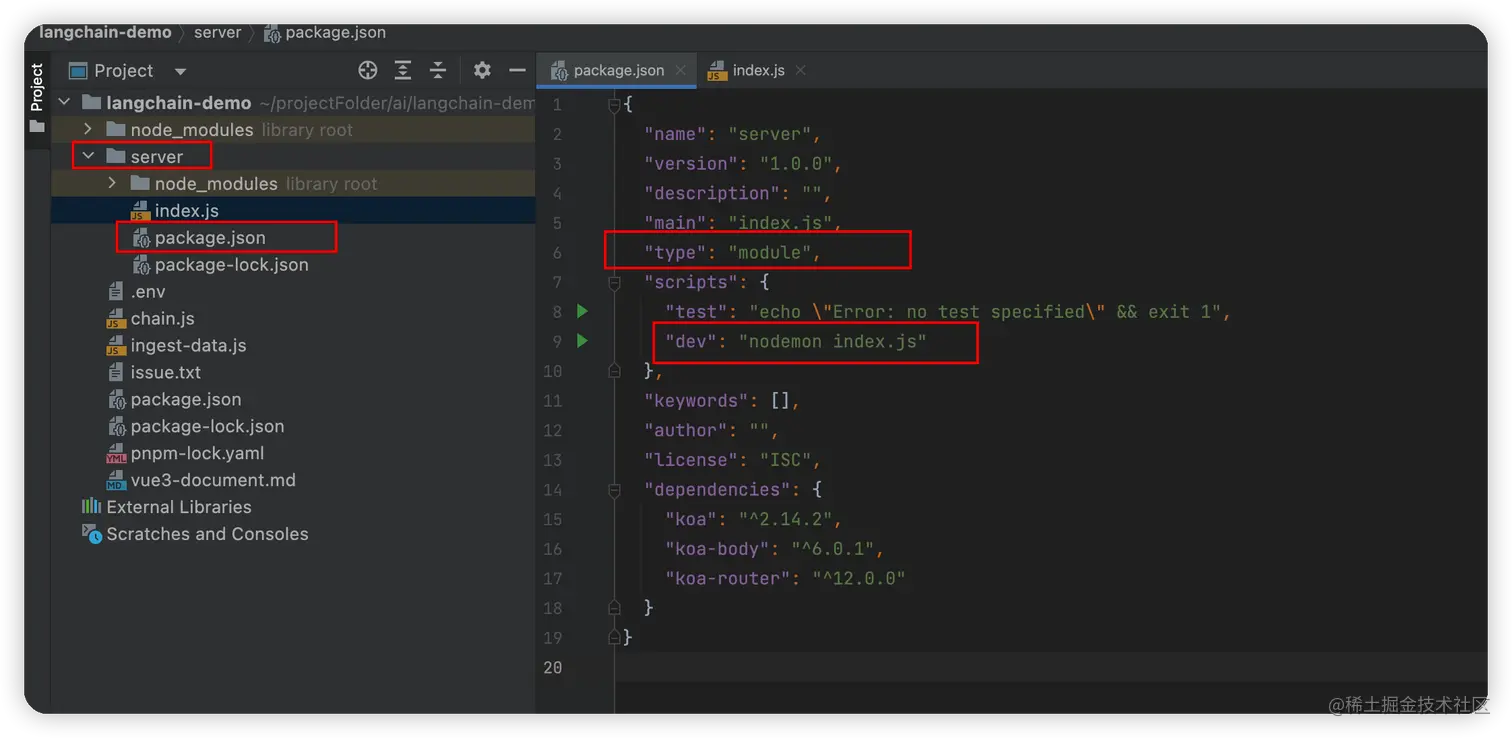Open the .env file
The image size is (1512, 738).
pos(148,291)
